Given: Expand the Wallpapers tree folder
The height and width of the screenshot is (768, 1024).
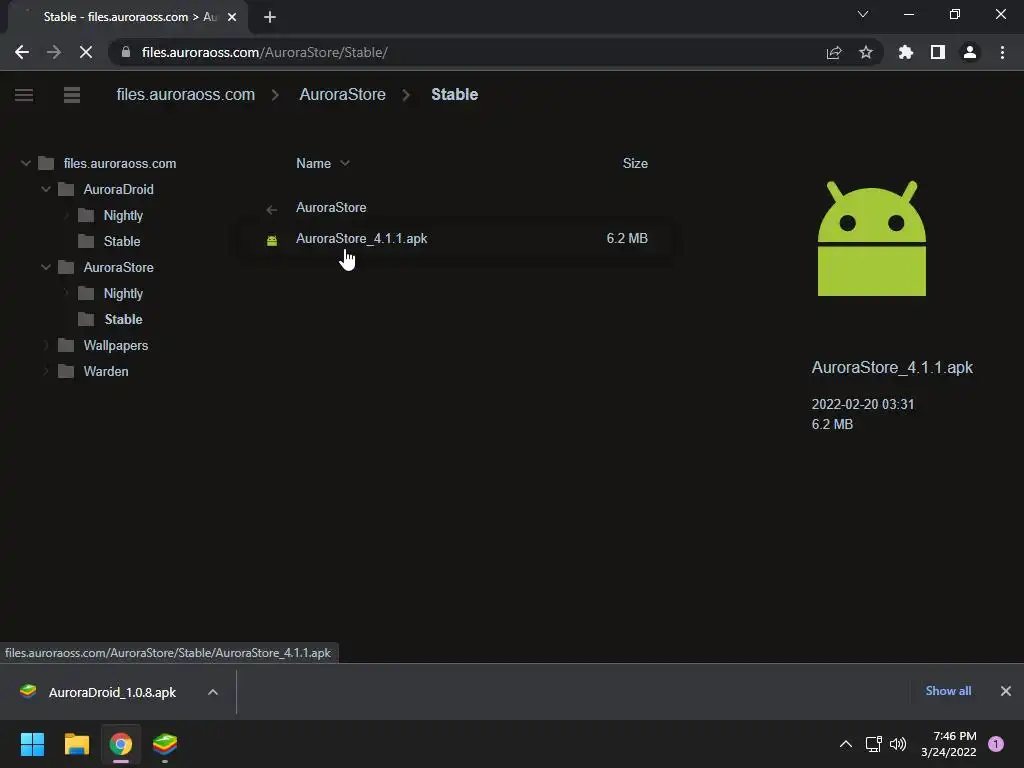Looking at the screenshot, I should [x=46, y=345].
